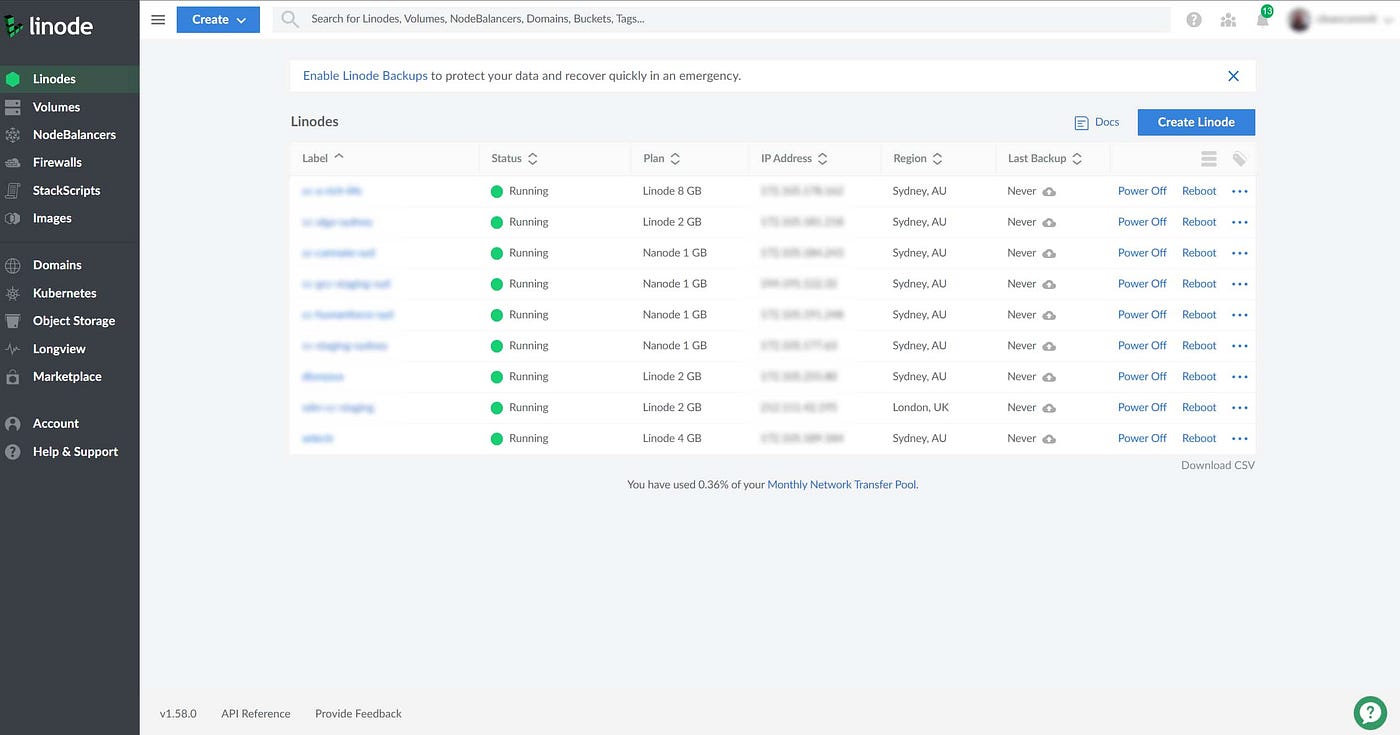The height and width of the screenshot is (735, 1400).
Task: Reboot the London, UK Linode
Action: [1199, 407]
